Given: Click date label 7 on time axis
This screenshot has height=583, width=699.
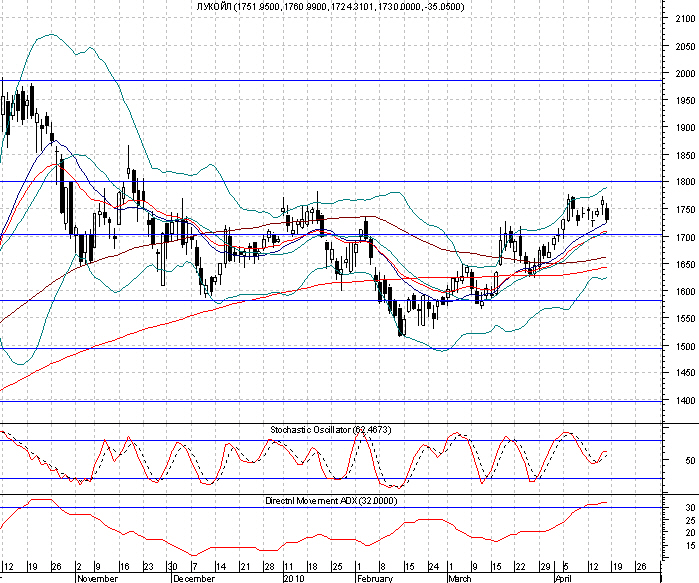Looking at the screenshot, I should [194, 567].
